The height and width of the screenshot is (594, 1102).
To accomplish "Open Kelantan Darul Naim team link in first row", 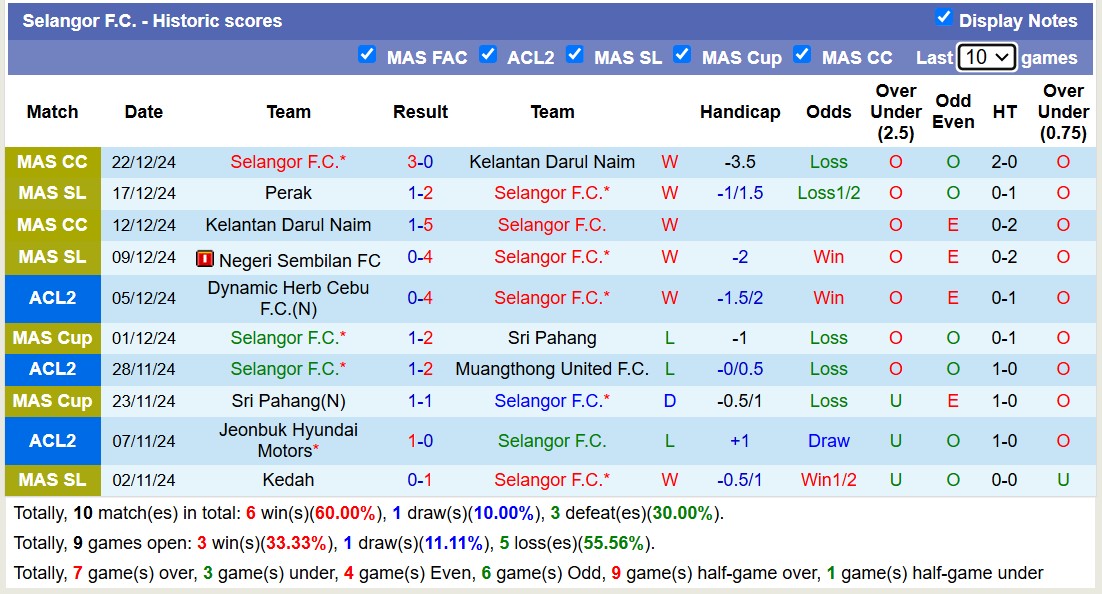I will [x=552, y=162].
